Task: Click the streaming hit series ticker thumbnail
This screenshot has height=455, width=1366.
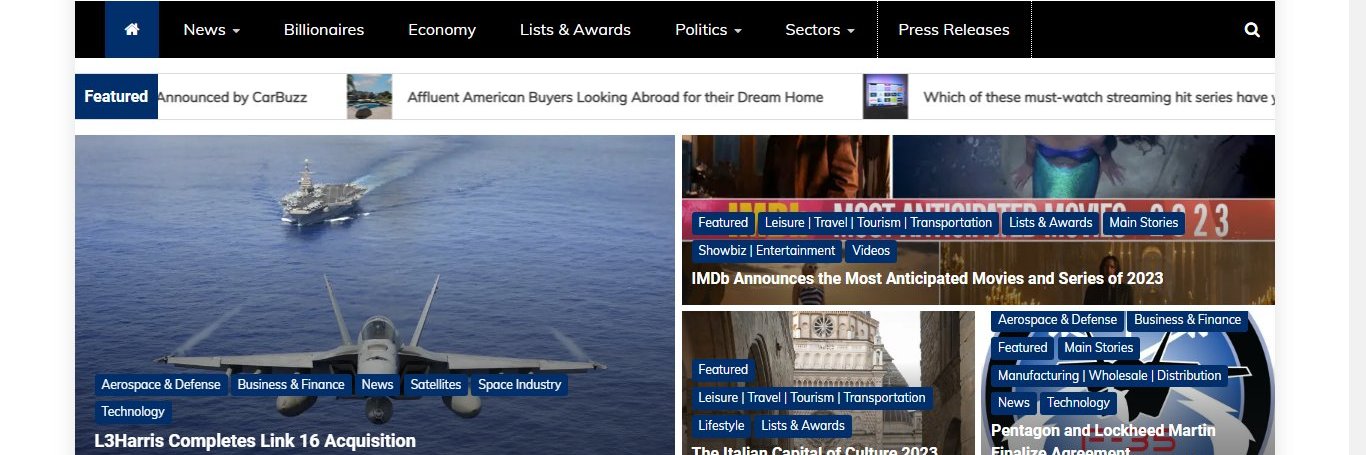Action: [x=885, y=97]
